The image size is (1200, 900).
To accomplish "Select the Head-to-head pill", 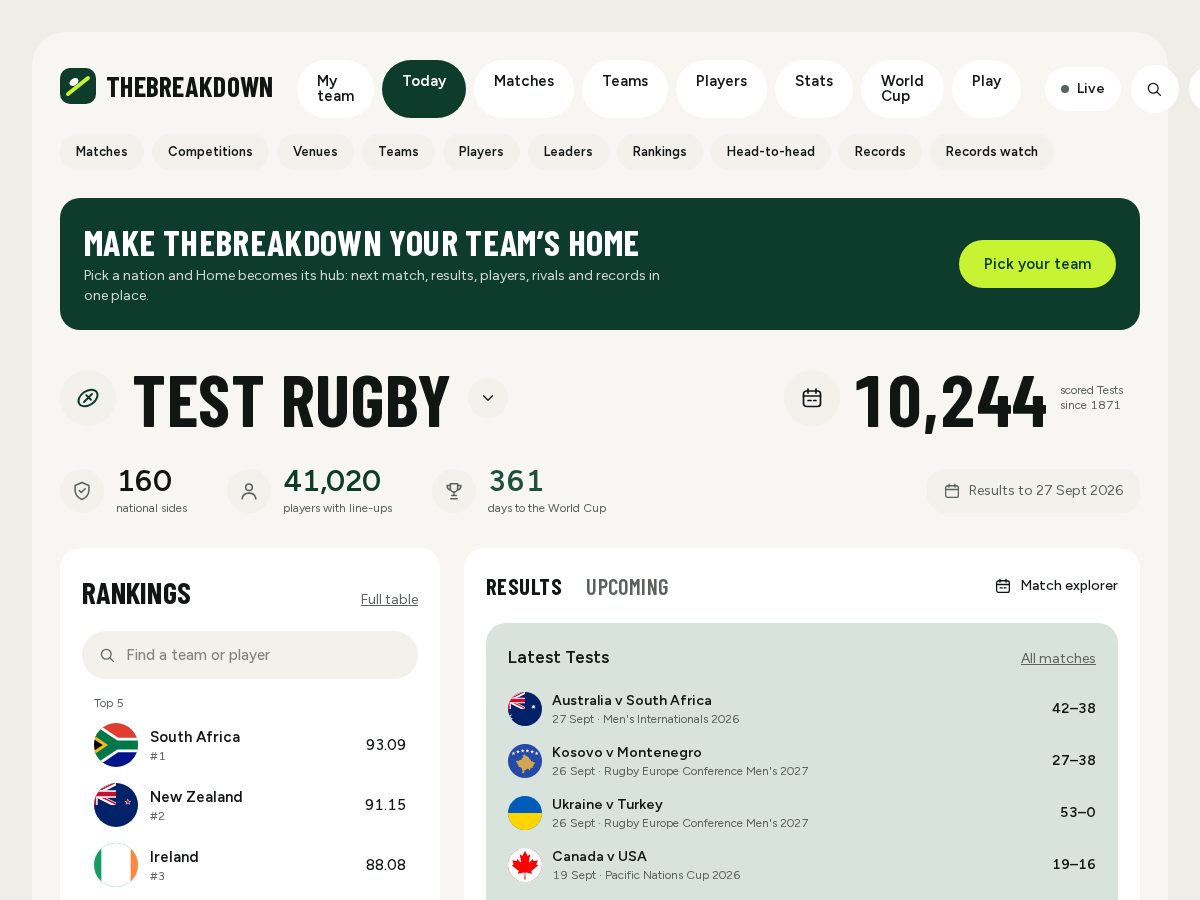I will [771, 152].
